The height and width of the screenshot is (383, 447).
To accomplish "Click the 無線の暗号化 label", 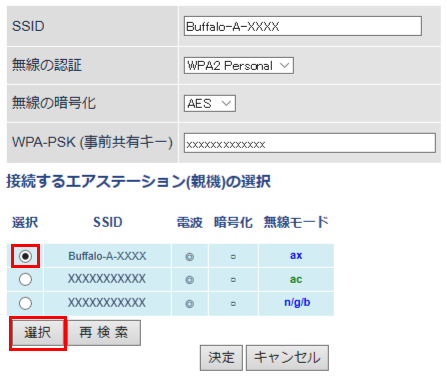I will pyautogui.click(x=54, y=103).
